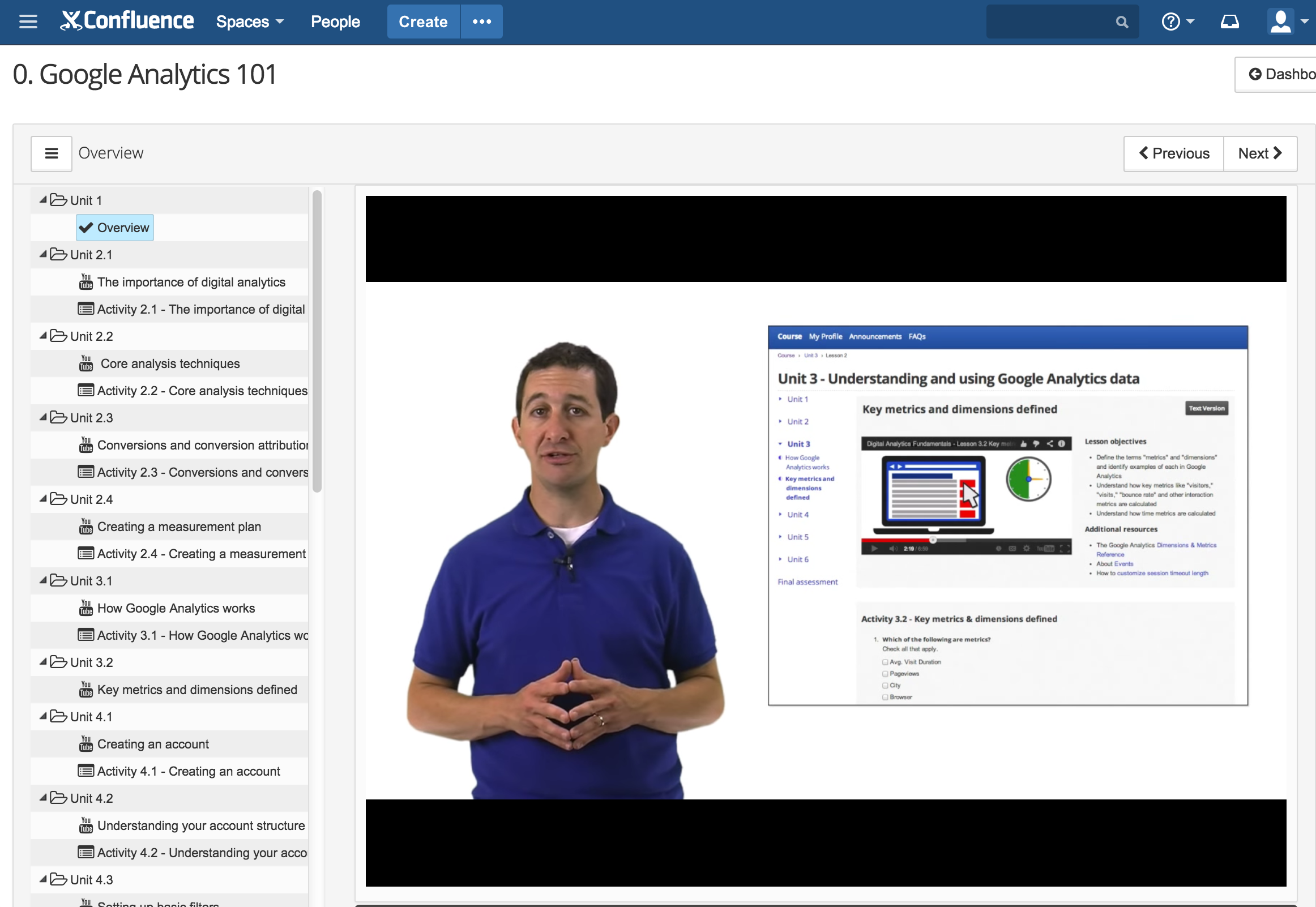Image resolution: width=1316 pixels, height=907 pixels.
Task: Open the hamburger sidebar menu in header
Action: (28, 22)
